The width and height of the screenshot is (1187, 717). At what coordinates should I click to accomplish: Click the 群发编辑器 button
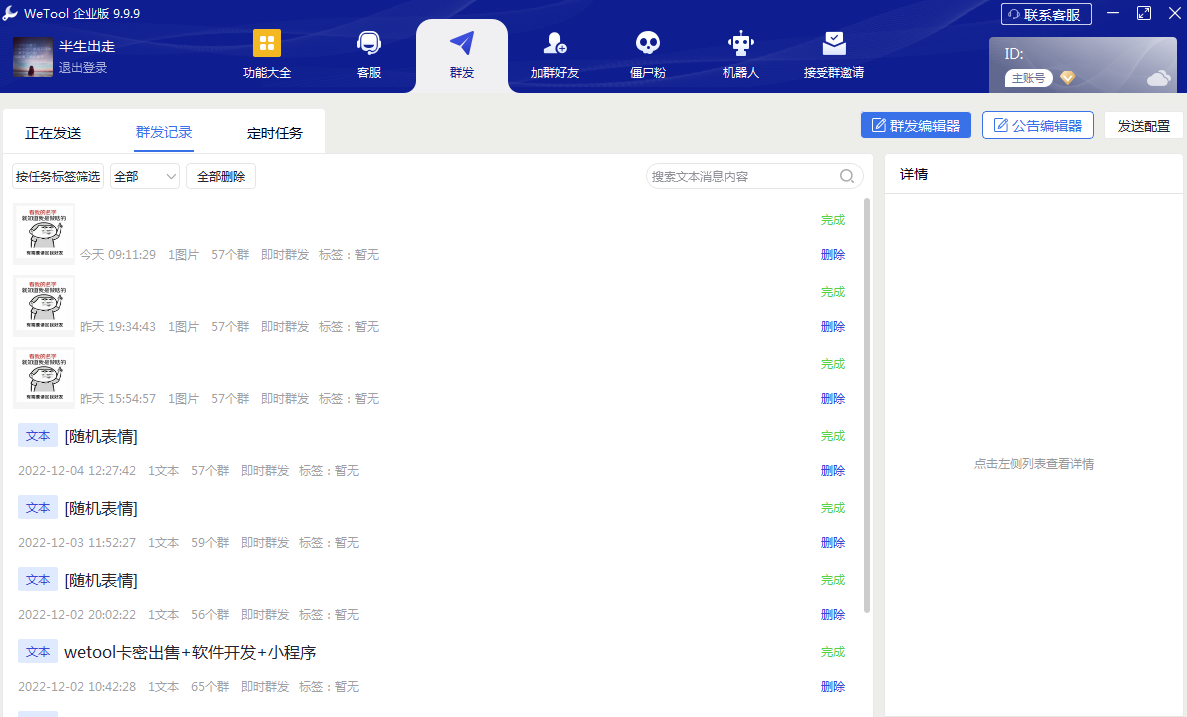pyautogui.click(x=915, y=126)
